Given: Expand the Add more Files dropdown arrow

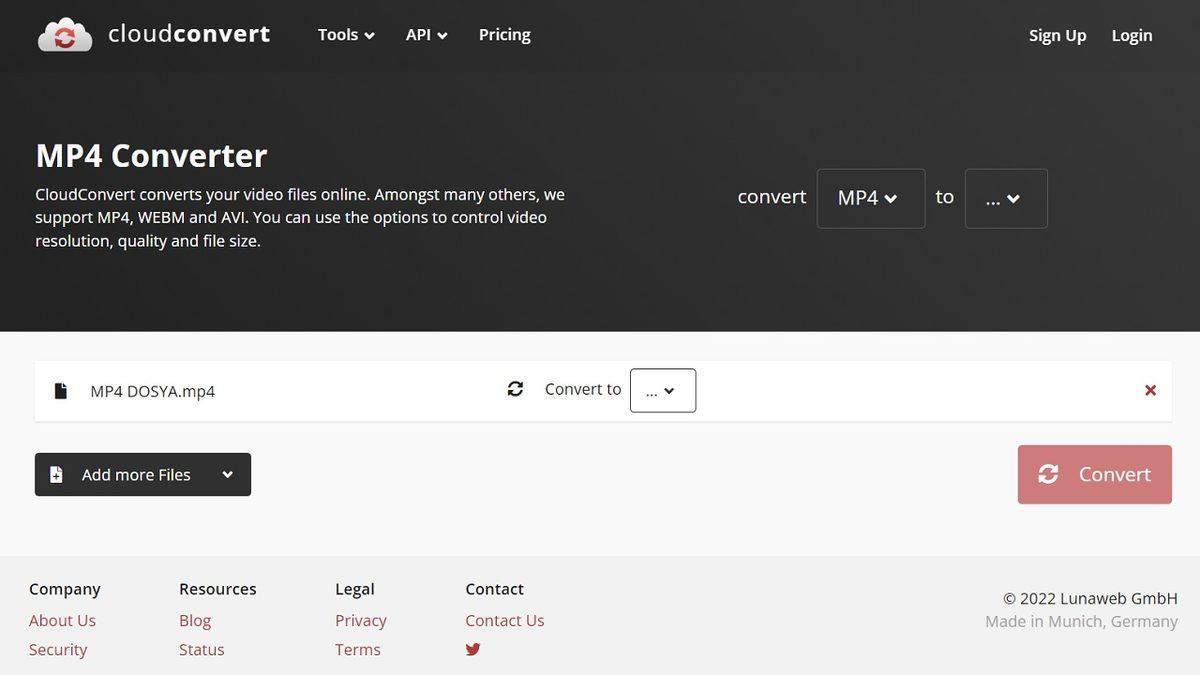Looking at the screenshot, I should (228, 475).
